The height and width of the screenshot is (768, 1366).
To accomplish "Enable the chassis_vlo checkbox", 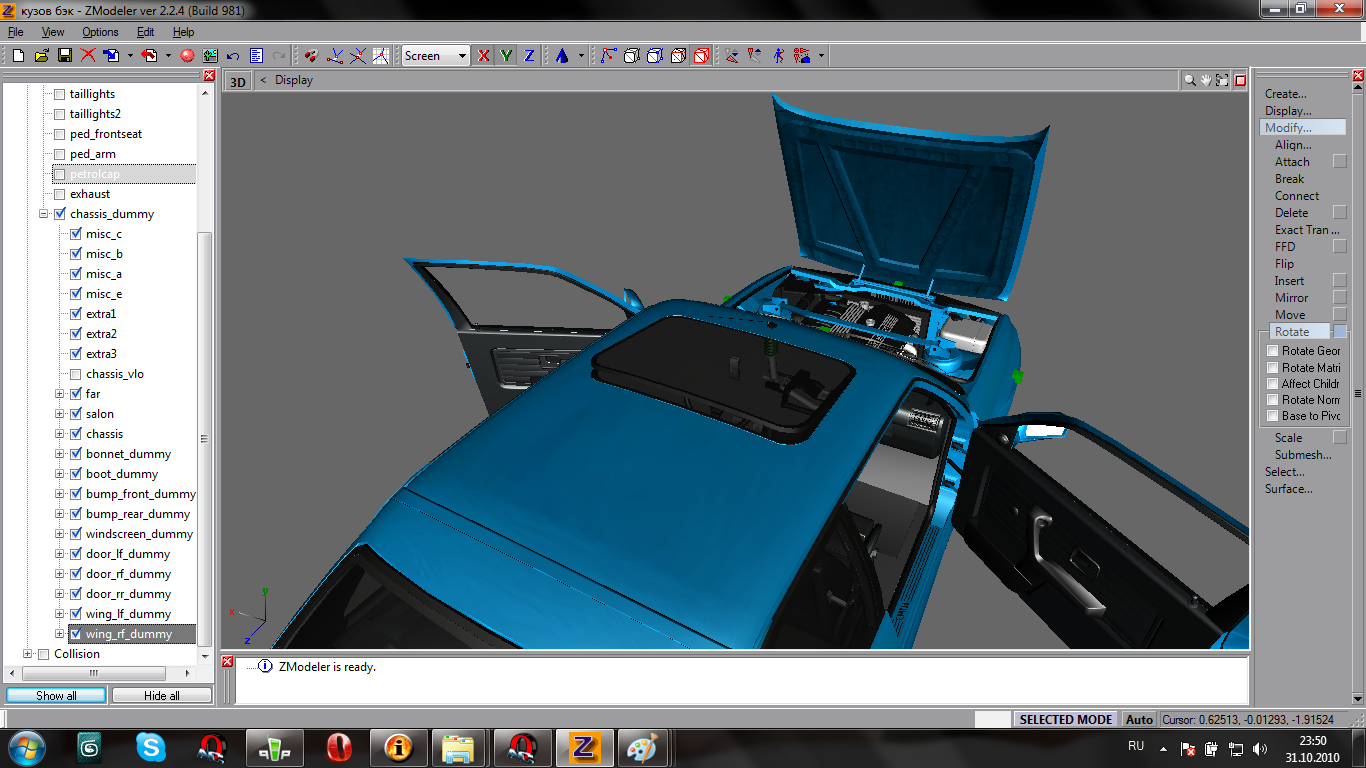I will click(75, 374).
